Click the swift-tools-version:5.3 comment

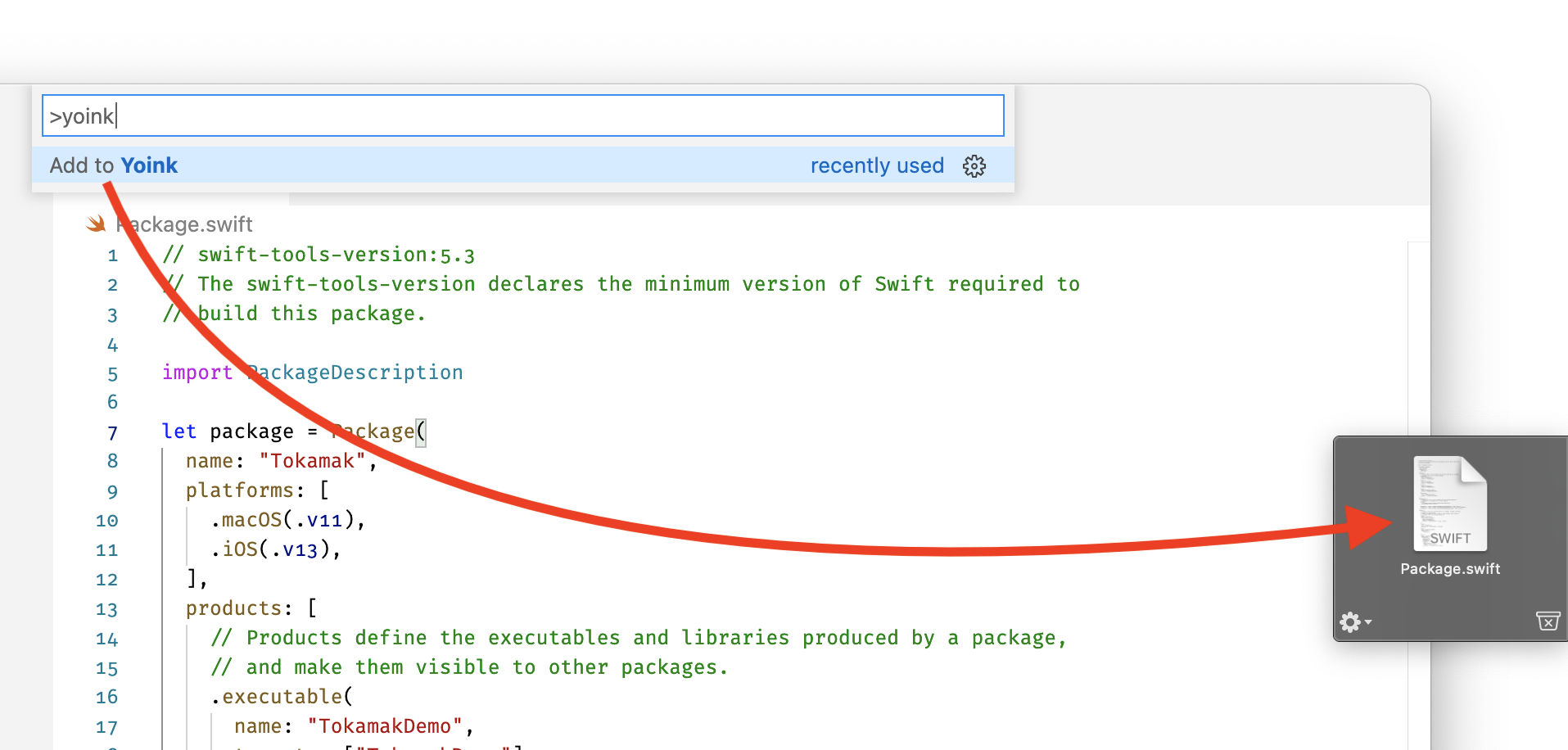[319, 255]
